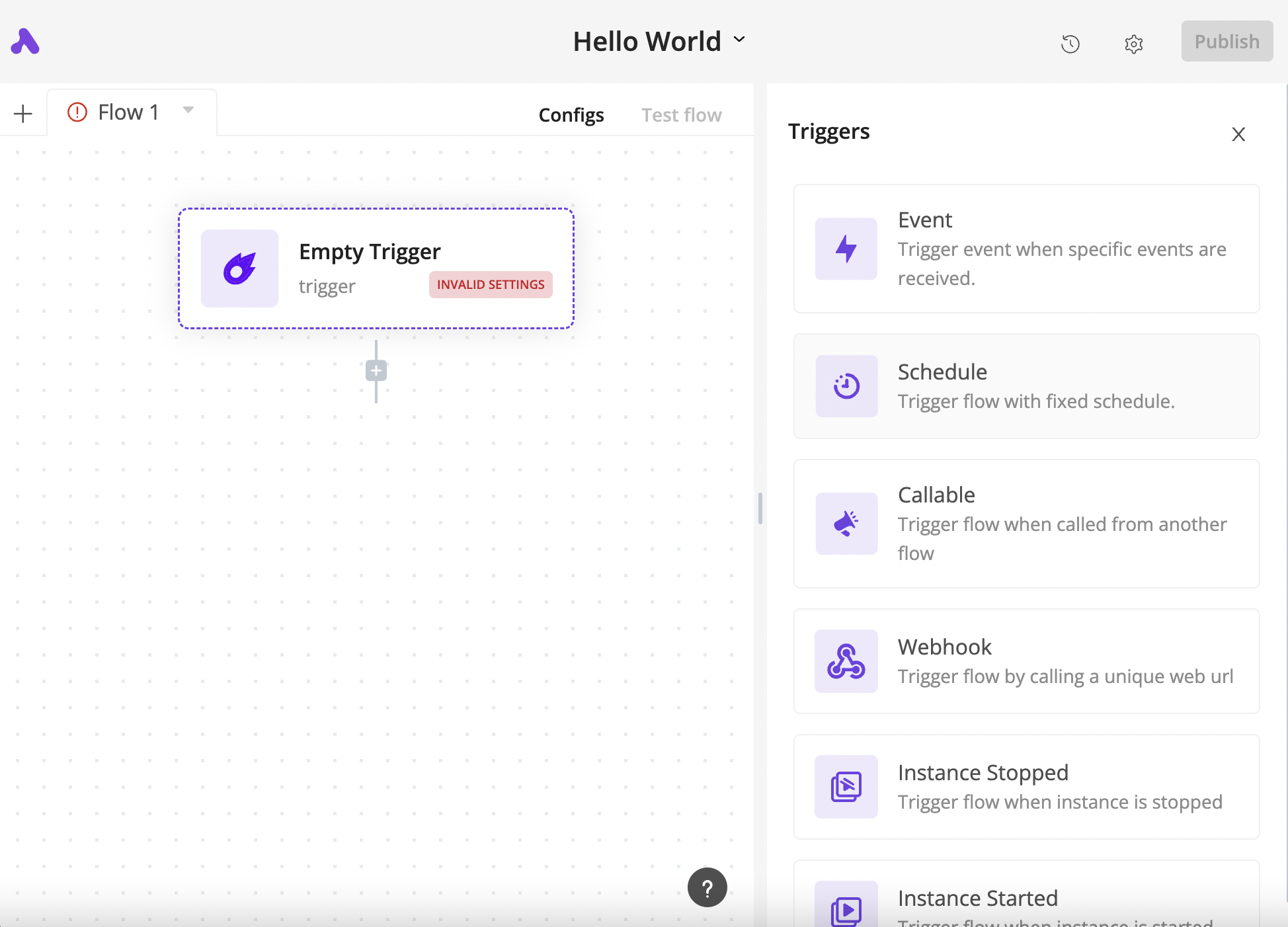The width and height of the screenshot is (1288, 927).
Task: Add a new flow with plus icon
Action: pyautogui.click(x=23, y=114)
